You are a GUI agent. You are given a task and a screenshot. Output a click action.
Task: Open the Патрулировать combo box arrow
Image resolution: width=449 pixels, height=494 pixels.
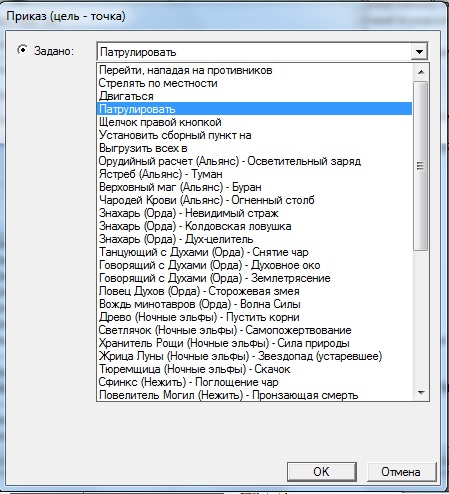[x=420, y=52]
